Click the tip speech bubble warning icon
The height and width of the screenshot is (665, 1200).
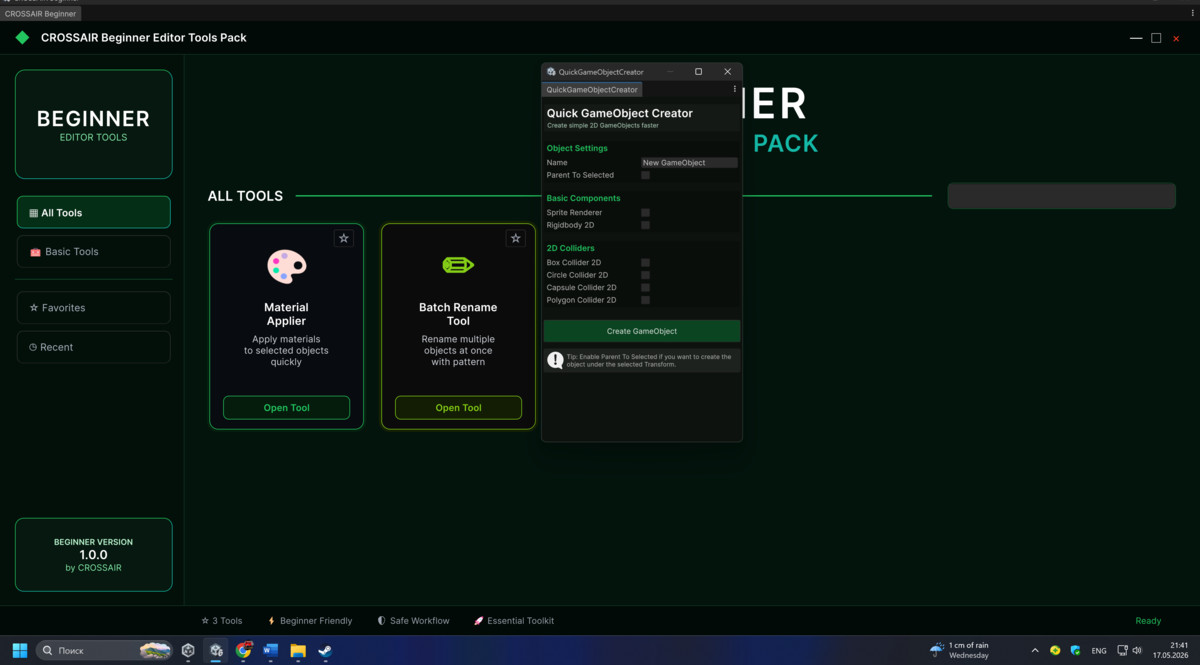[x=555, y=360]
